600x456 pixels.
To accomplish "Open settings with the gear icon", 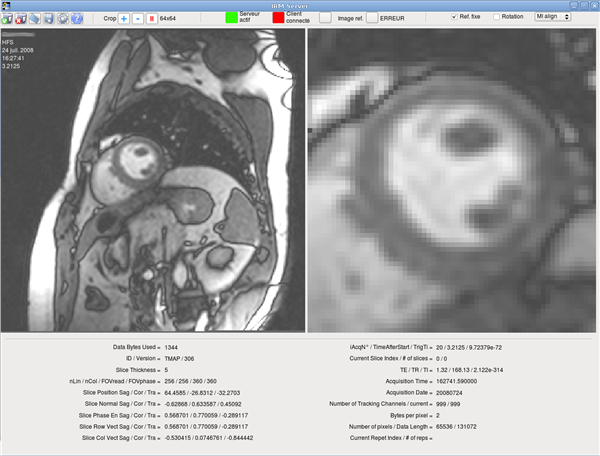I will click(x=63, y=18).
